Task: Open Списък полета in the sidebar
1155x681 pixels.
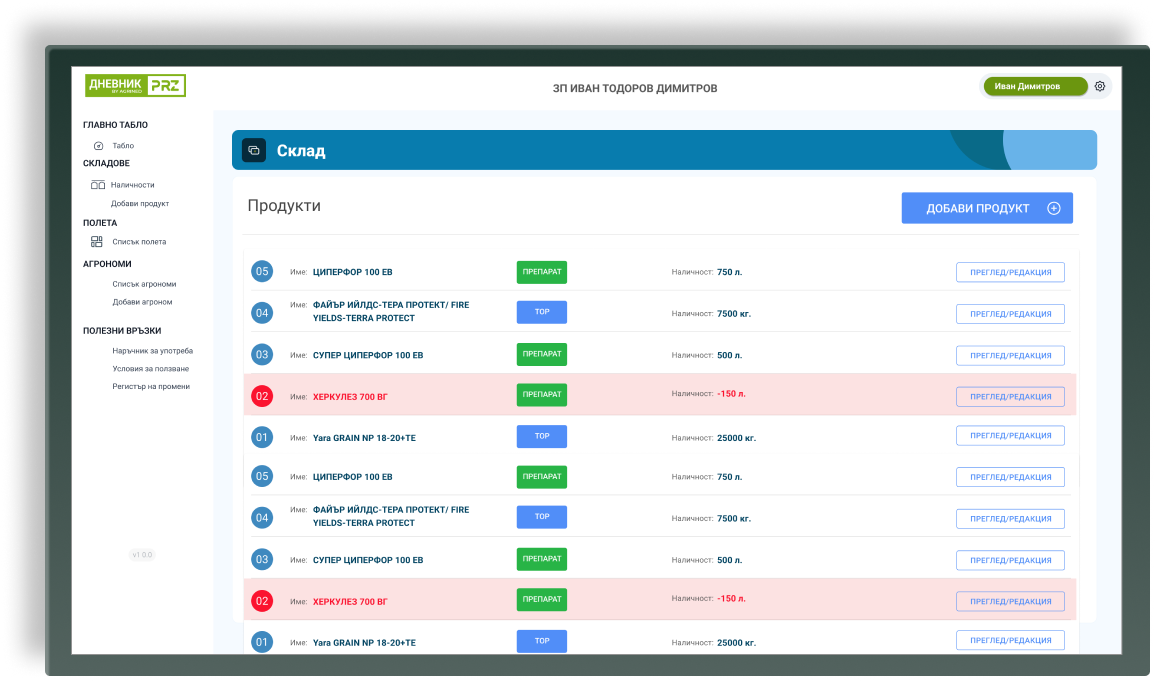Action: 139,241
